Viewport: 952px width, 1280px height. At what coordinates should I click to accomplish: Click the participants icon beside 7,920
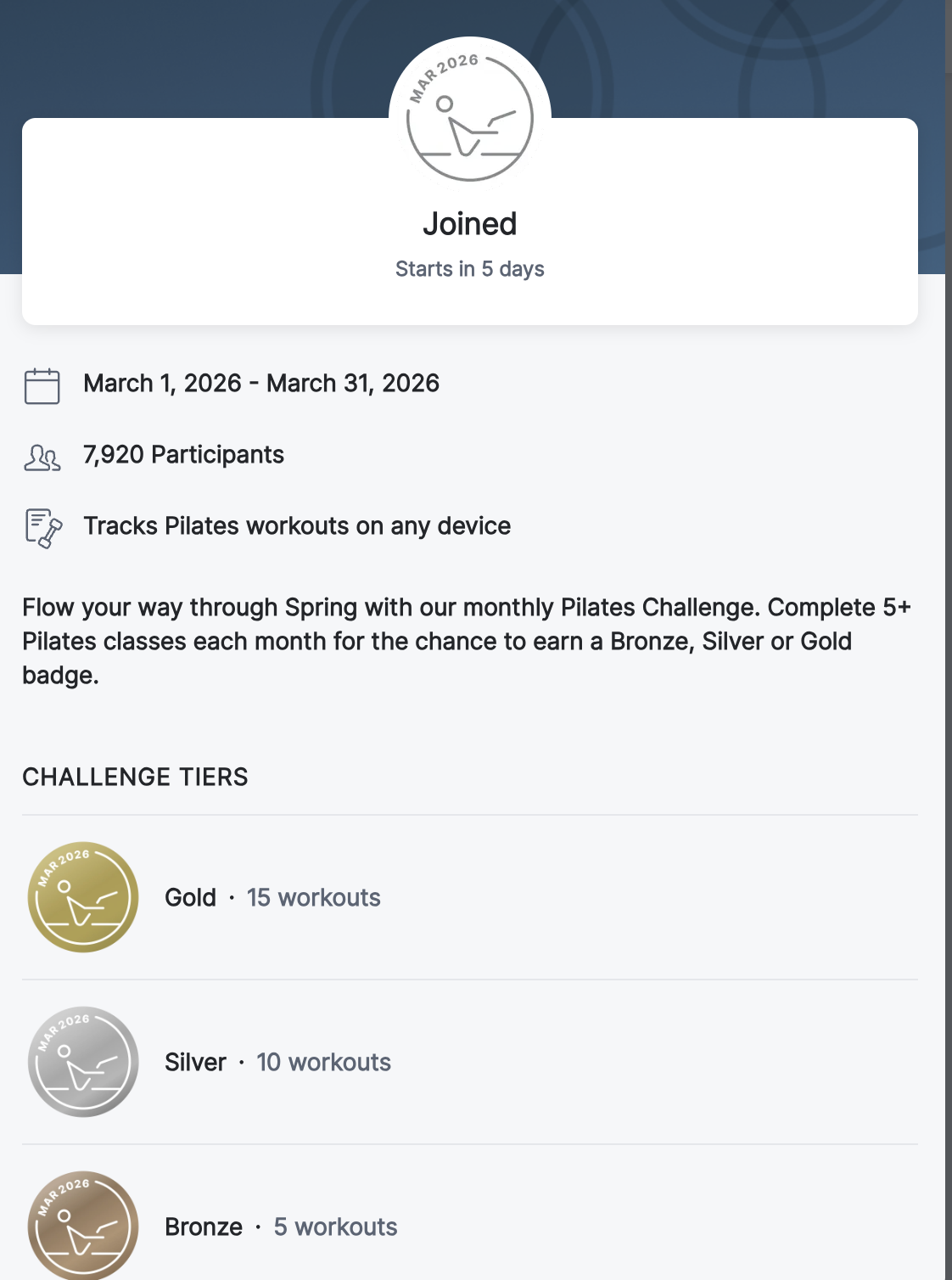(x=42, y=456)
